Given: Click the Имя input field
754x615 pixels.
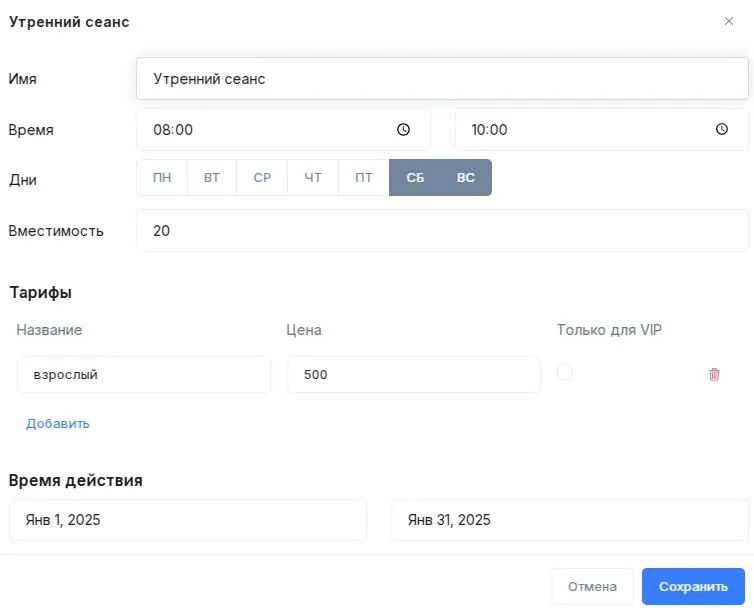Looking at the screenshot, I should point(441,78).
